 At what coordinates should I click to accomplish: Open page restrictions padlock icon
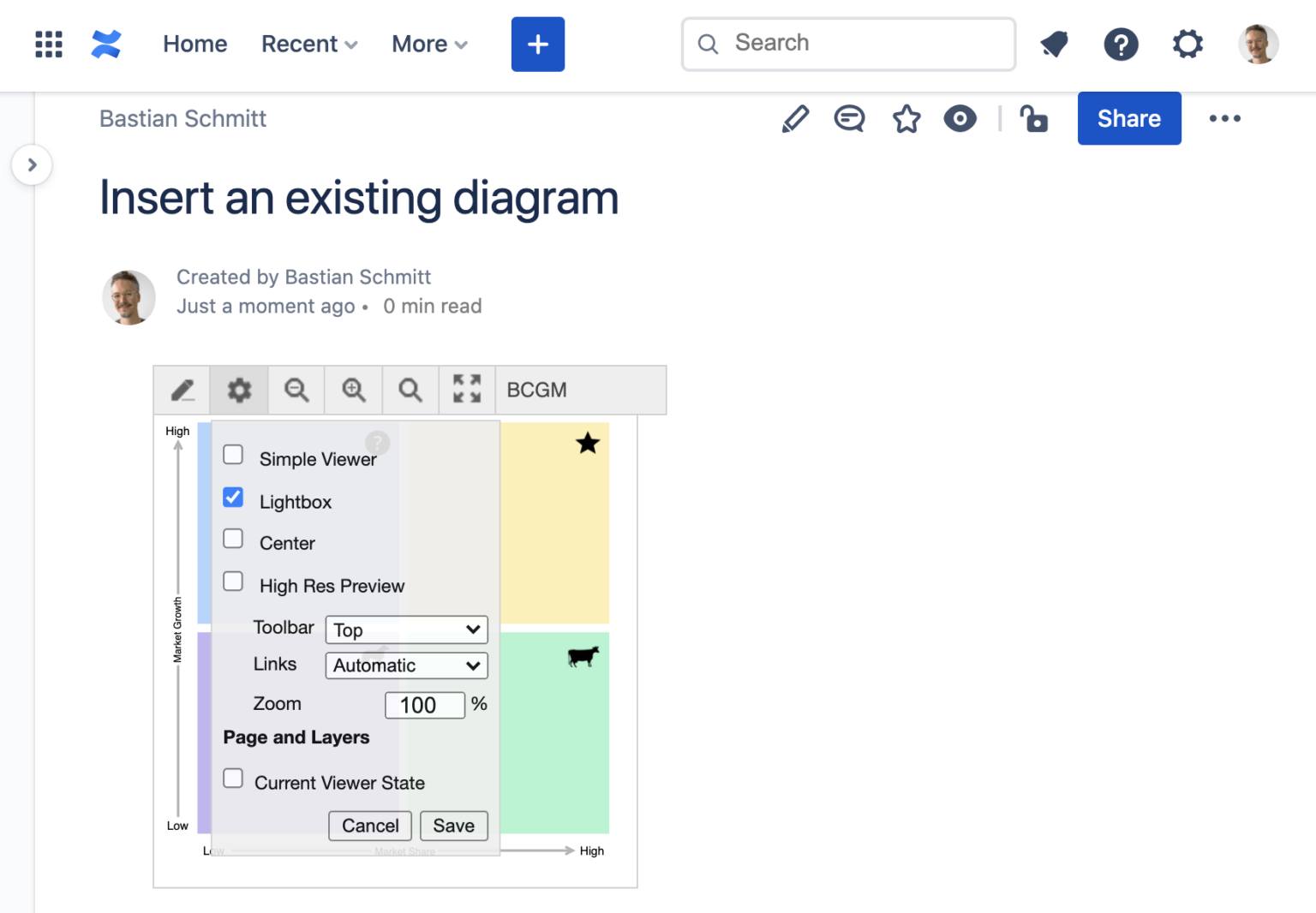coord(1034,119)
